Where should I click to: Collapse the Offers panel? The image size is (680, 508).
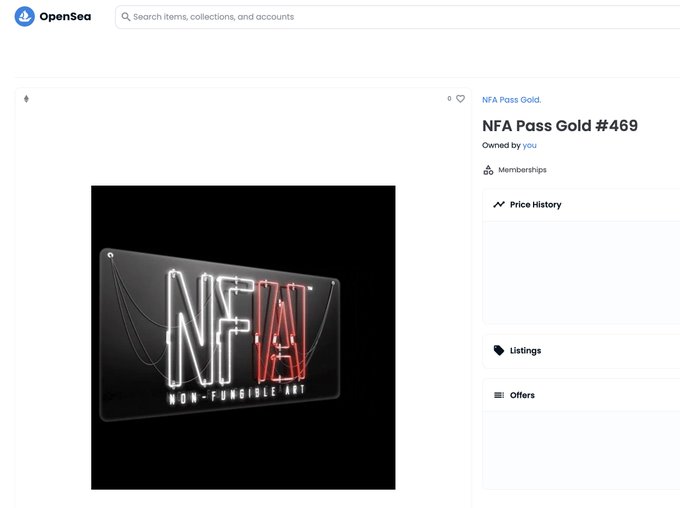(581, 395)
